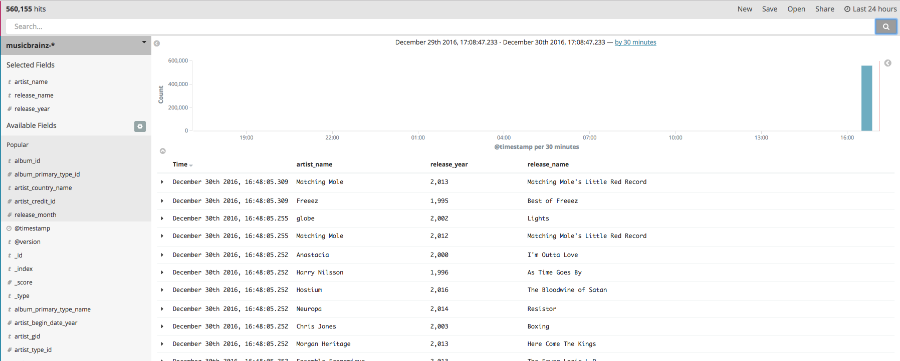
Task: Click Share in the top menu
Action: pyautogui.click(x=825, y=9)
